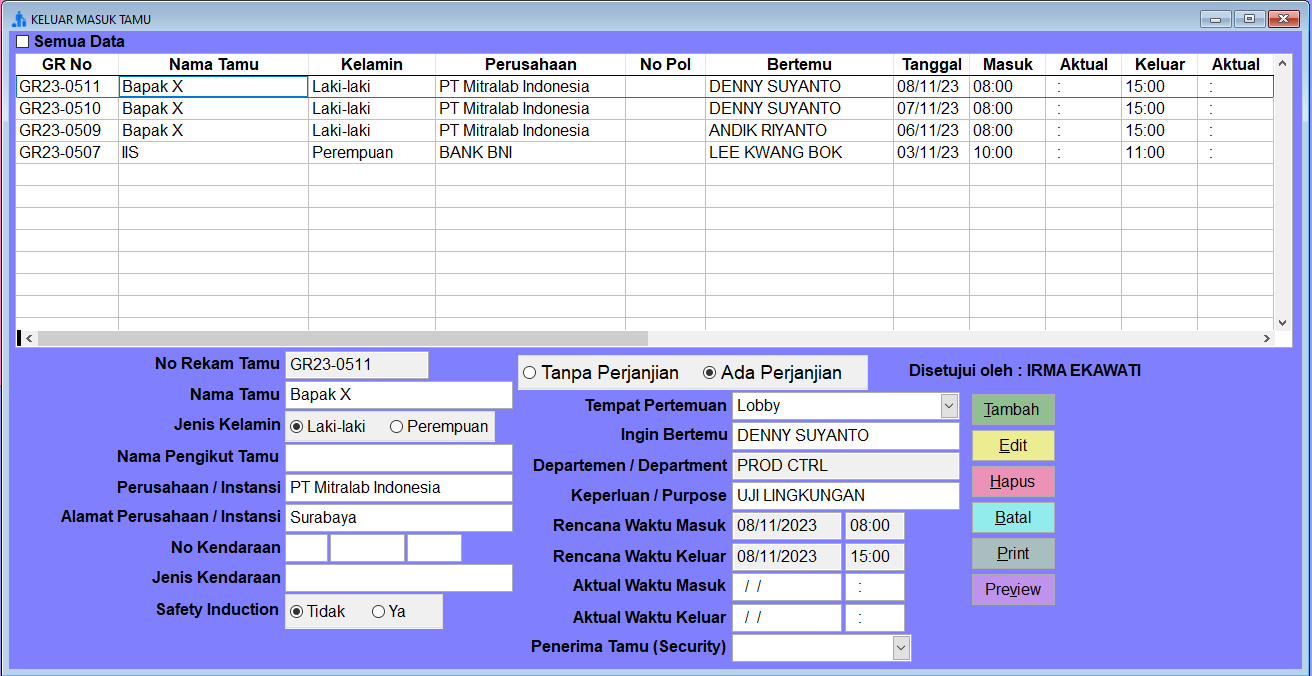
Task: Click the app icon in title bar
Action: pyautogui.click(x=18, y=19)
